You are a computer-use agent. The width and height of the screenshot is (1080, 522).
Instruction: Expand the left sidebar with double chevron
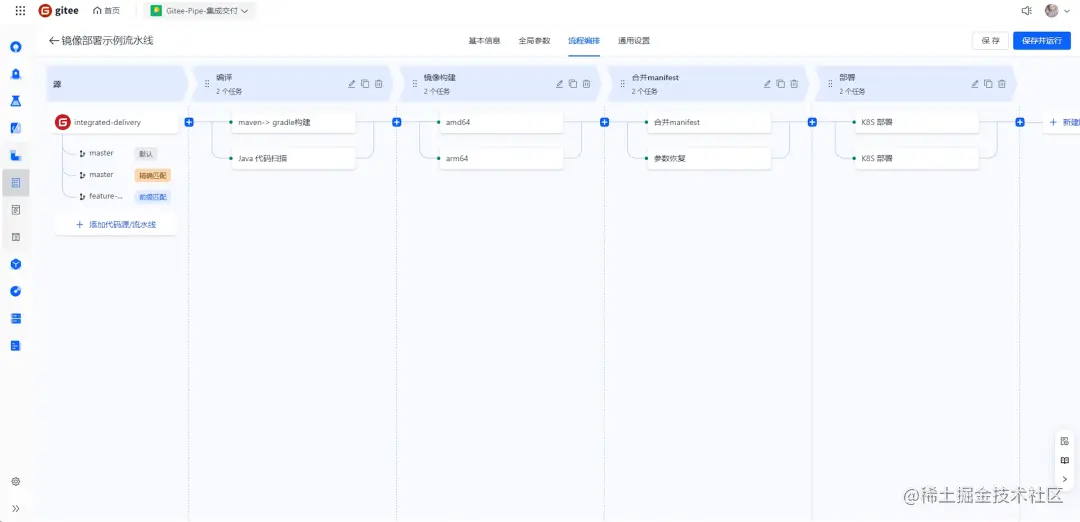[16, 508]
